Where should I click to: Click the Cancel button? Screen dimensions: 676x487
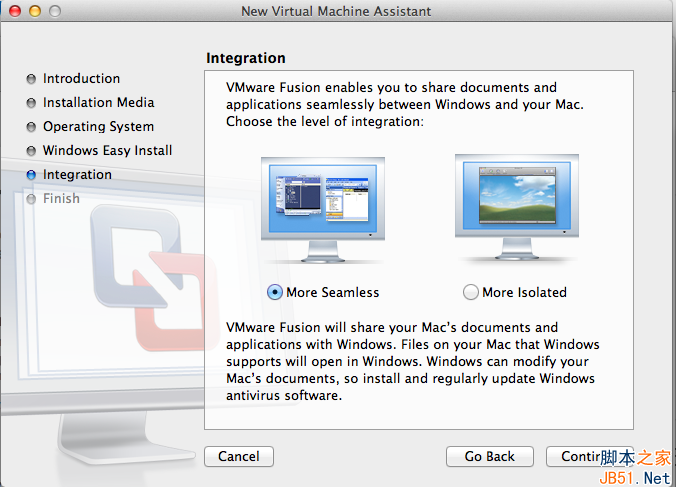coord(239,456)
